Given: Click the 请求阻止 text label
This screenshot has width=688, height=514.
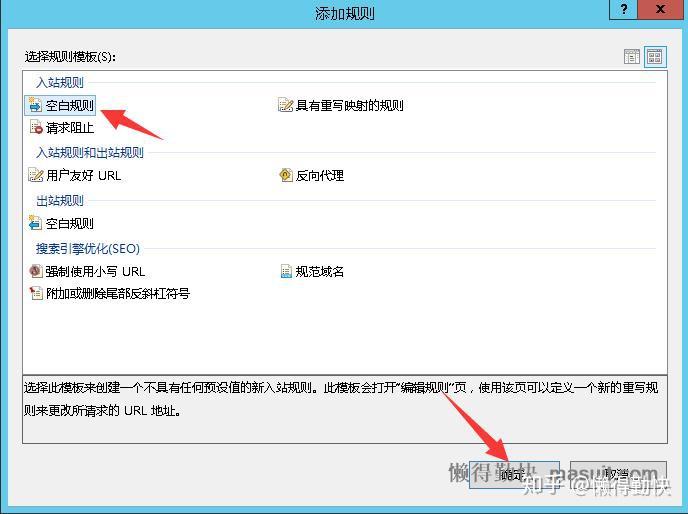Looking at the screenshot, I should click(70, 128).
